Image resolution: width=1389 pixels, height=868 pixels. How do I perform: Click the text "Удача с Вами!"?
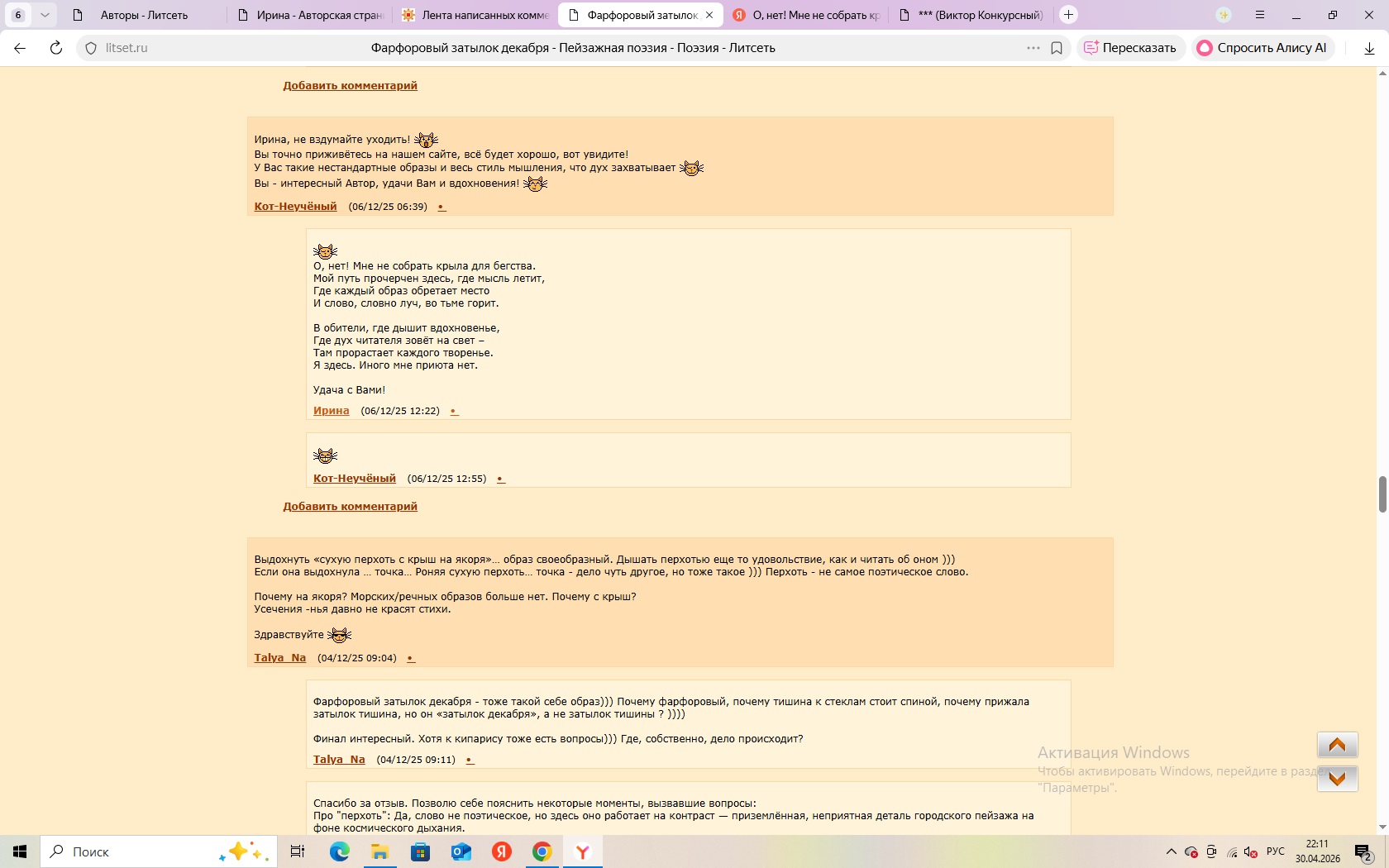(x=349, y=389)
